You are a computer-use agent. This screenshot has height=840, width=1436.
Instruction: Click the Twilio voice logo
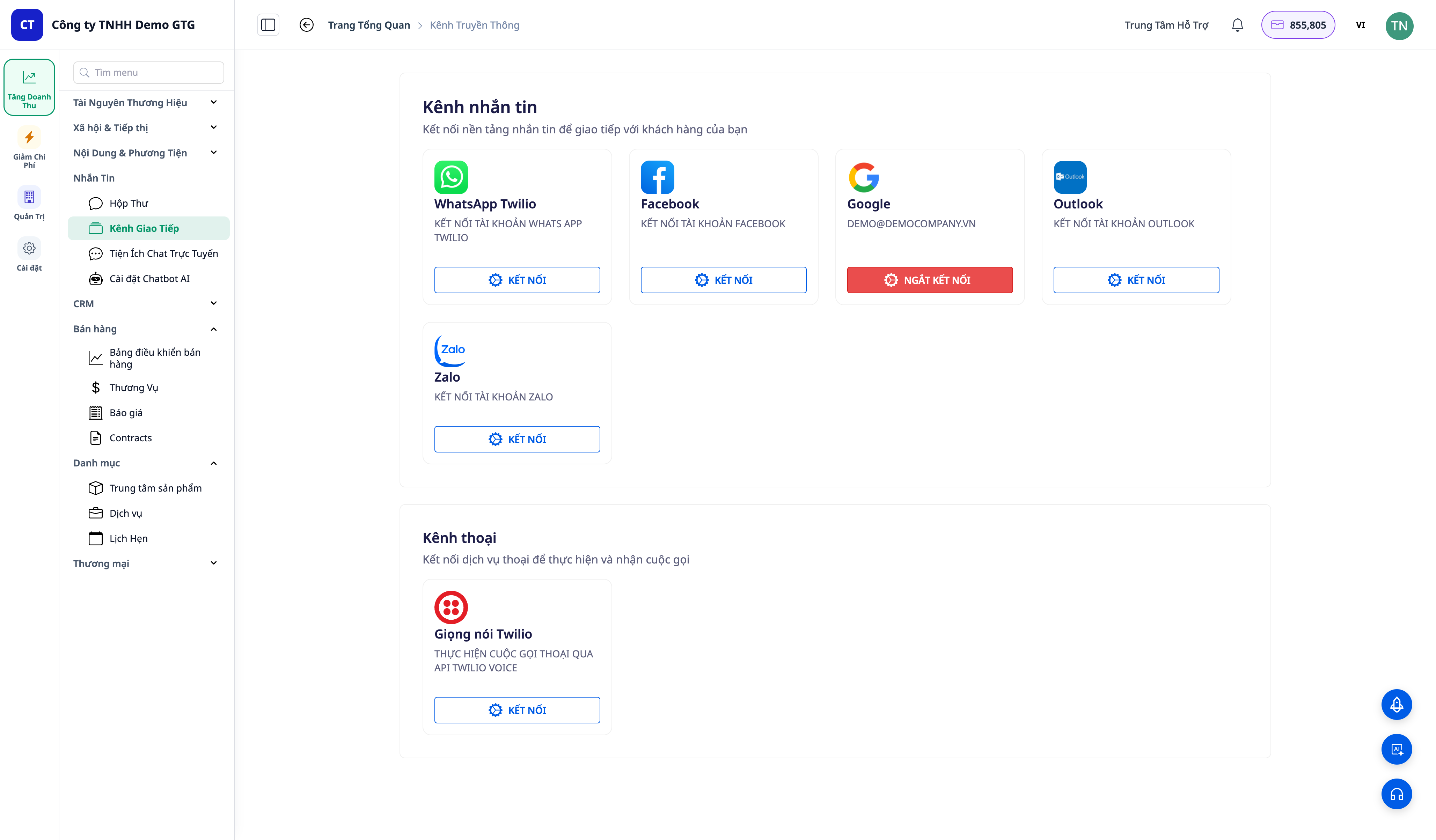coord(451,607)
